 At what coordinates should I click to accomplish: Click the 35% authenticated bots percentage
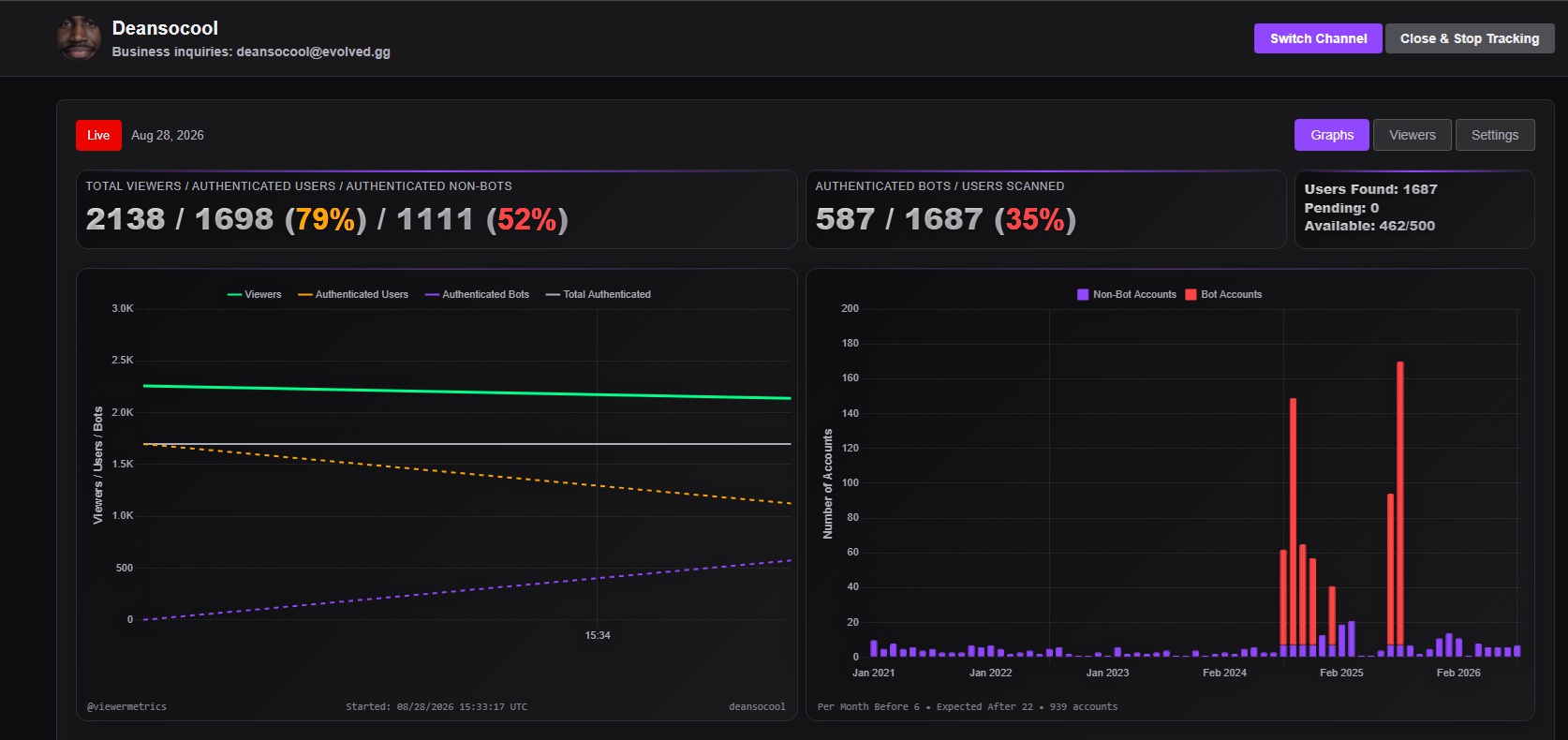tap(1035, 219)
